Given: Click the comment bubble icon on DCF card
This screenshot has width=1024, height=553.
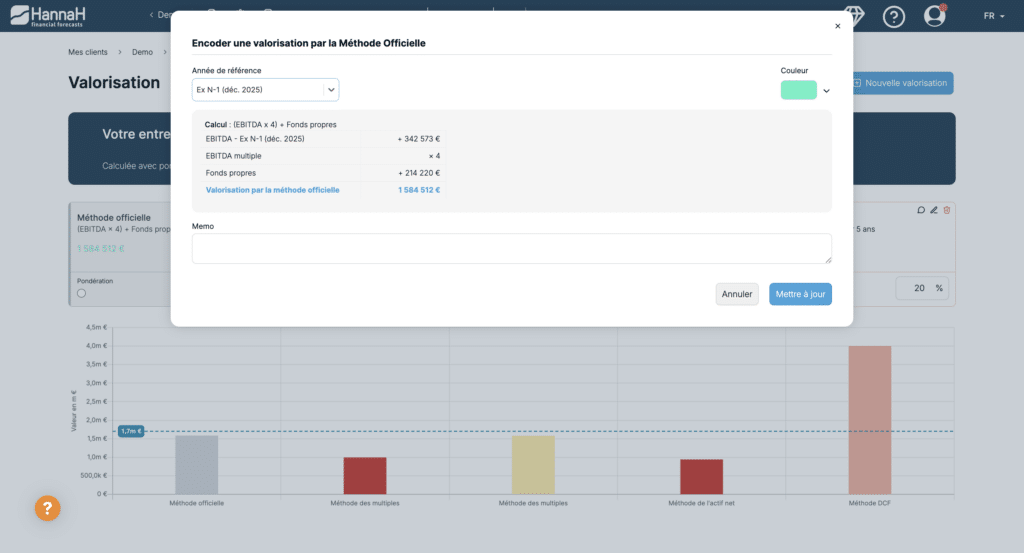Looking at the screenshot, I should click(921, 210).
